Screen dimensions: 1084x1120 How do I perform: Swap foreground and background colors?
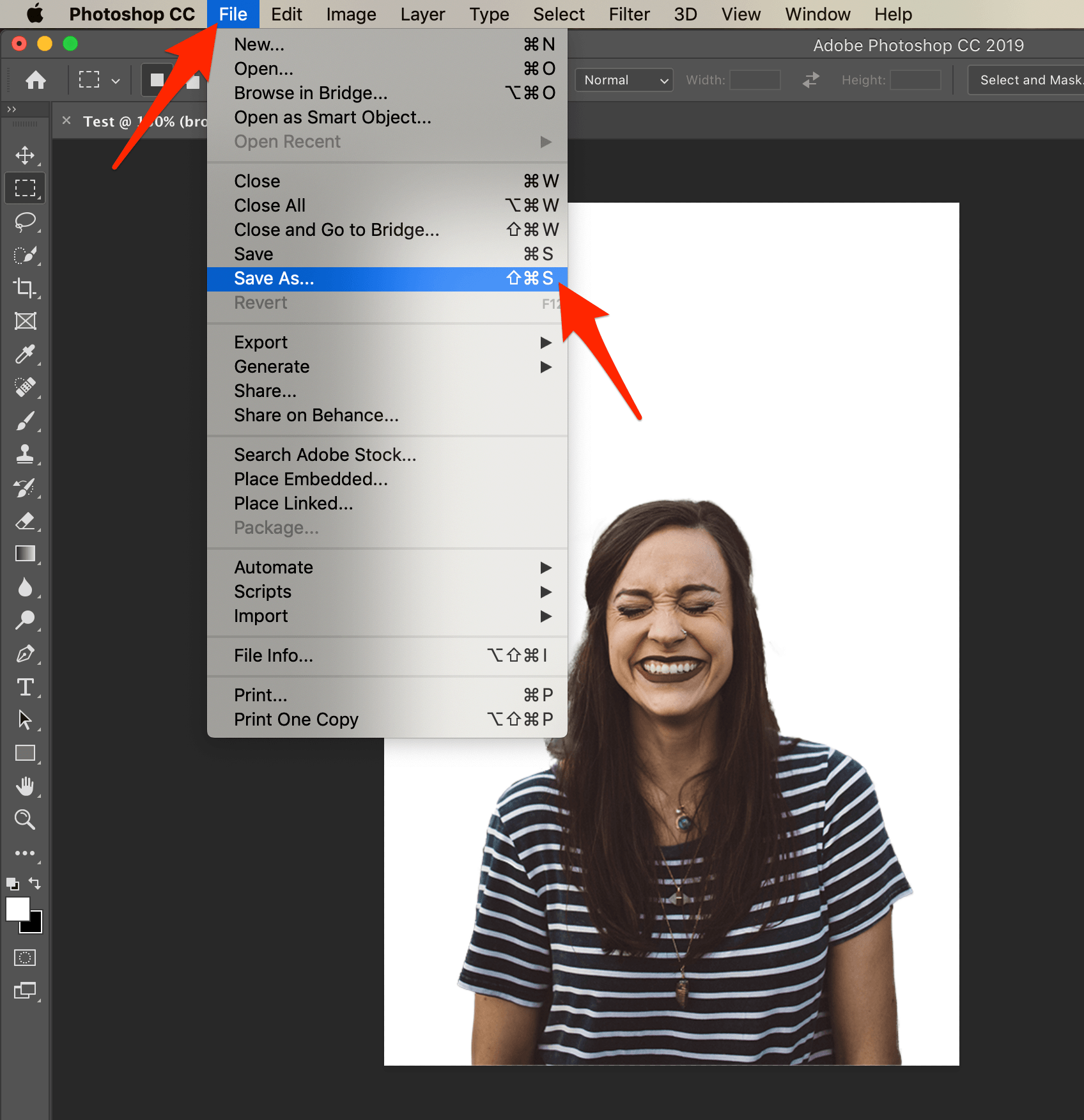click(36, 883)
